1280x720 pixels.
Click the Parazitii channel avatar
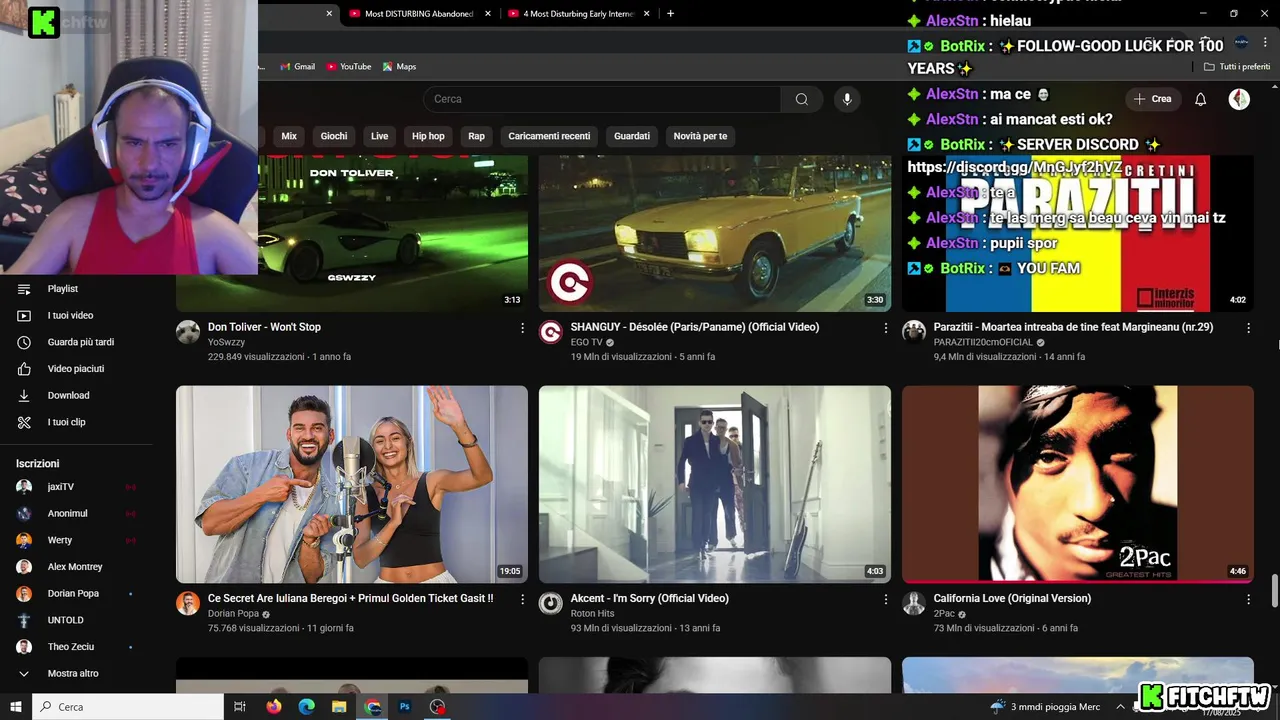click(914, 332)
